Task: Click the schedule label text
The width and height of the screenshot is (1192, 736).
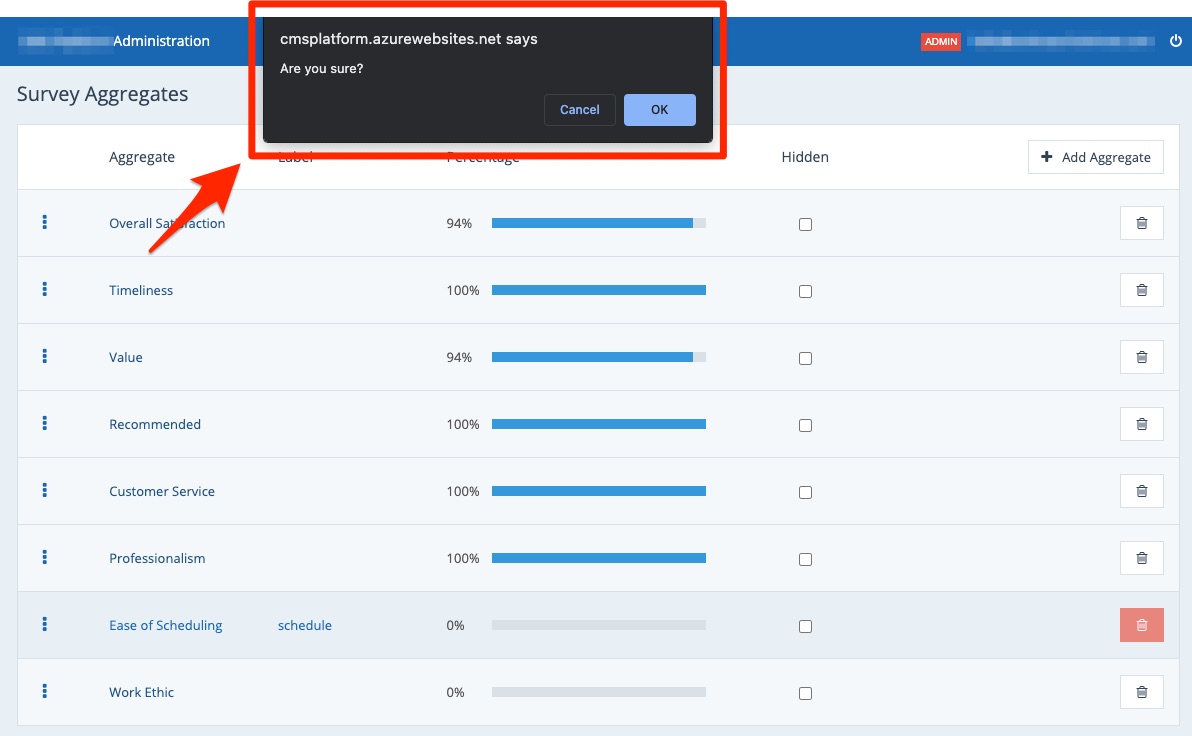Action: (305, 626)
